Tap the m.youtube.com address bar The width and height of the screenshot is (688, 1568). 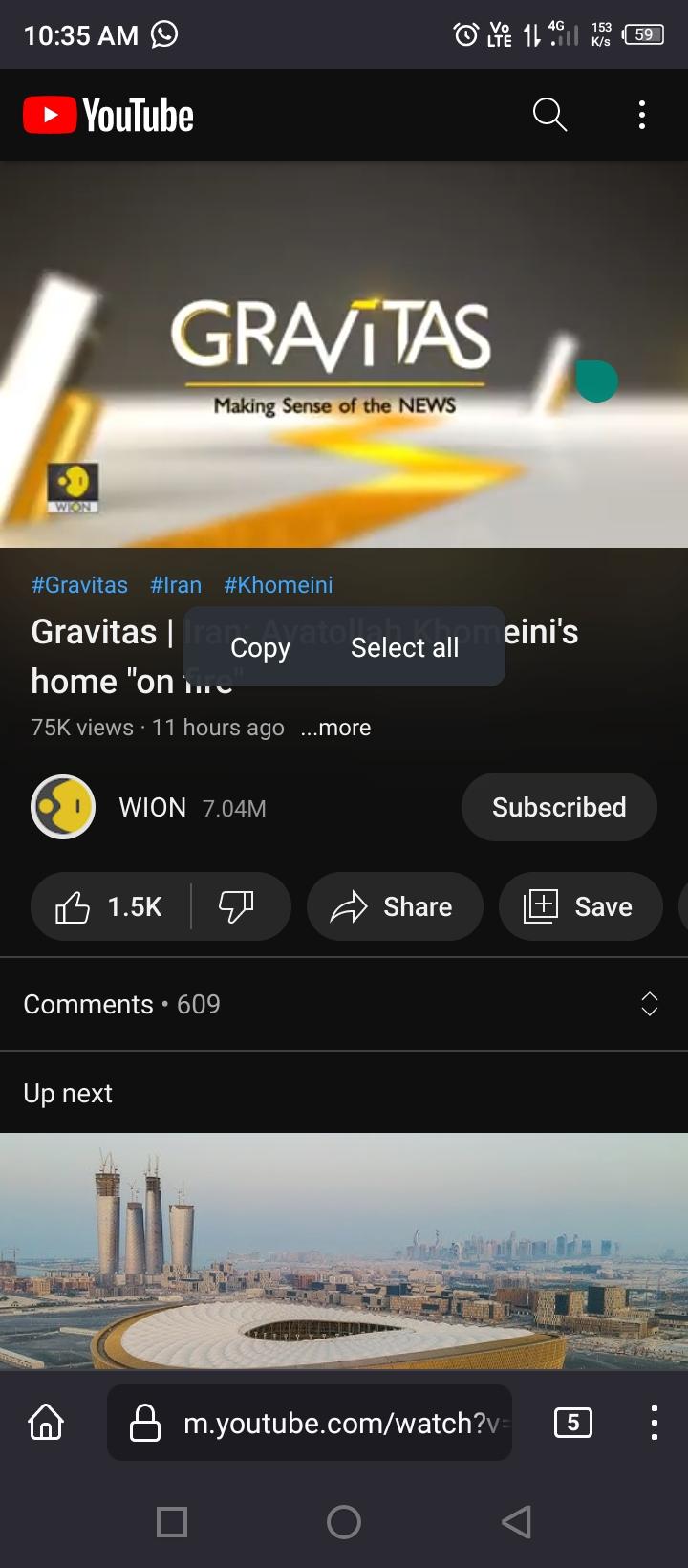310,1423
